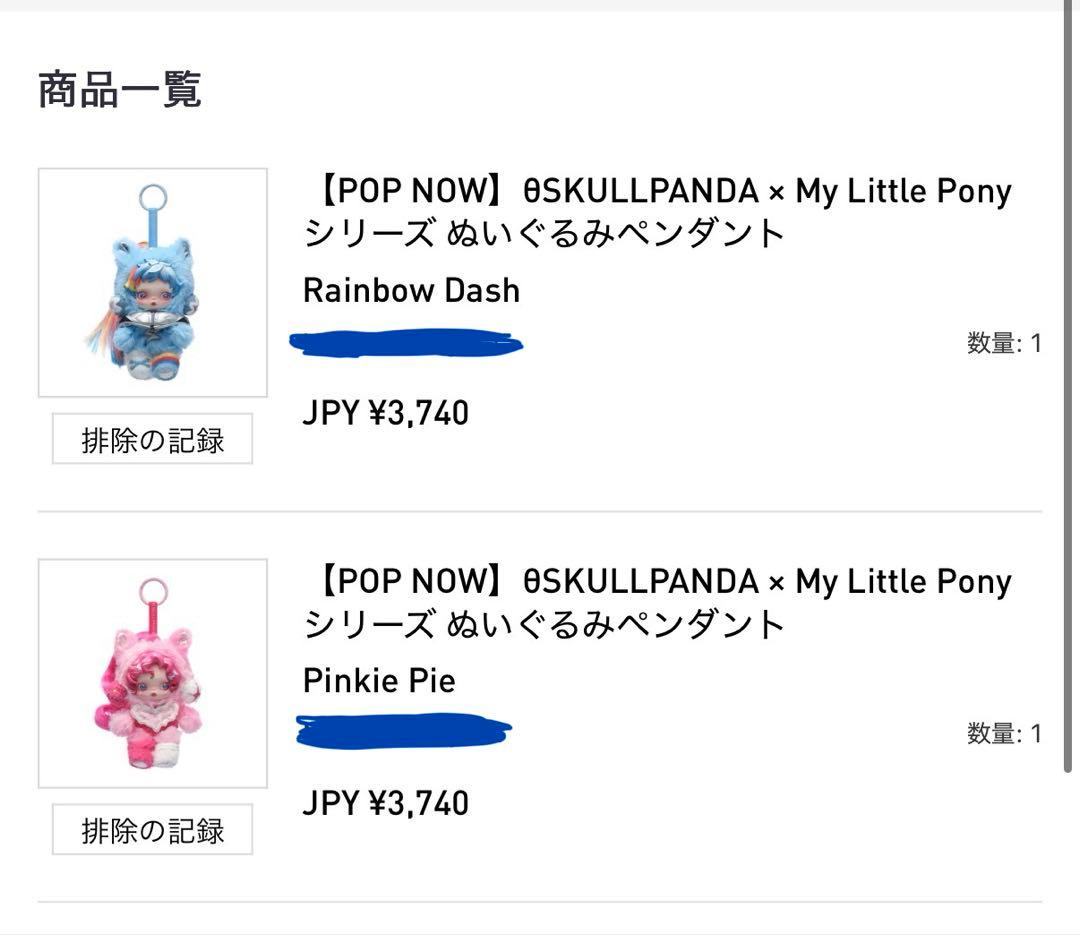The width and height of the screenshot is (1080, 935).
Task: Click the blue redacted bar under Rainbow Dash
Action: pyautogui.click(x=405, y=343)
